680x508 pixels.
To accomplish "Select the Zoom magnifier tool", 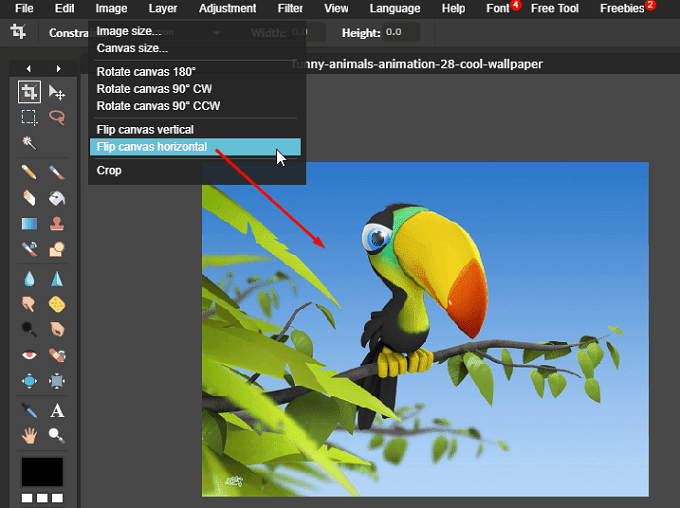I will tap(57, 435).
